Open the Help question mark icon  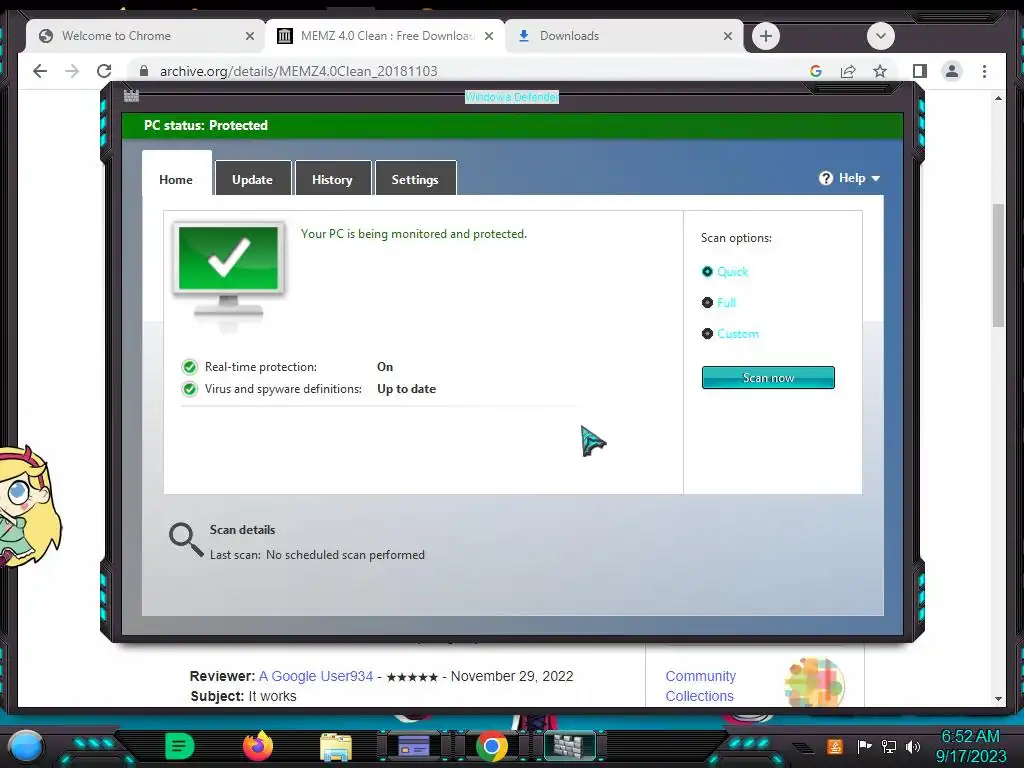(x=825, y=178)
